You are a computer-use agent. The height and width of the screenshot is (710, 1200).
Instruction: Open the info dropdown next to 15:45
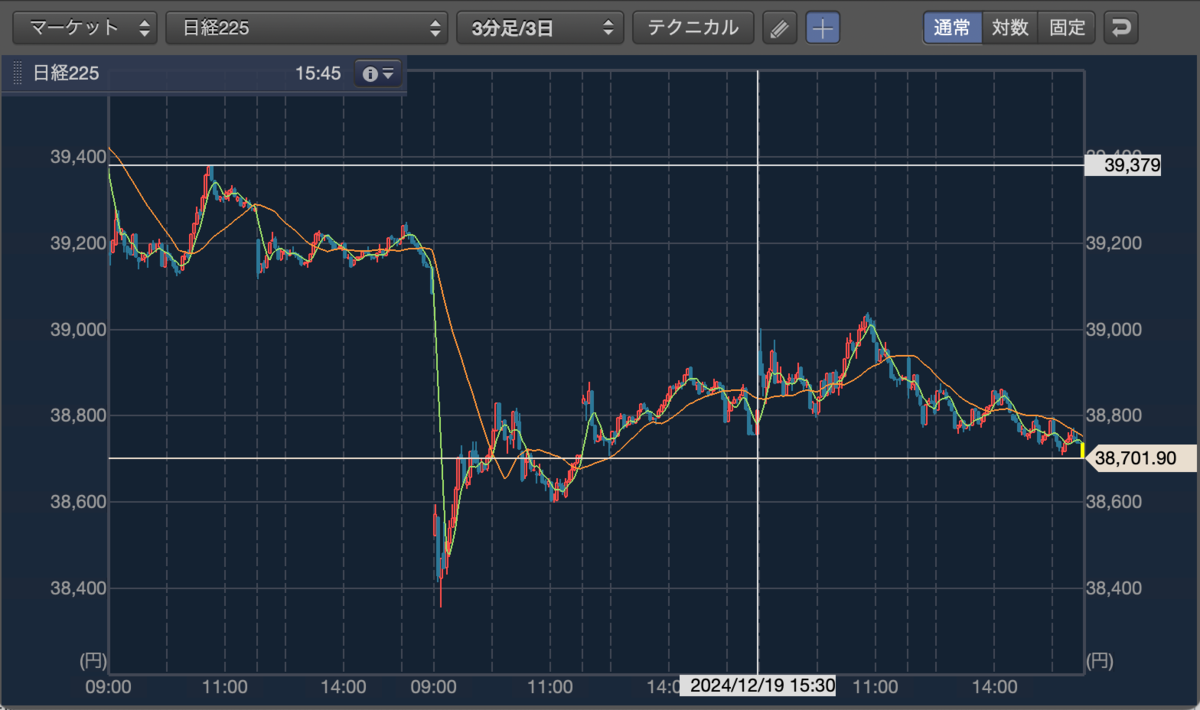(379, 74)
